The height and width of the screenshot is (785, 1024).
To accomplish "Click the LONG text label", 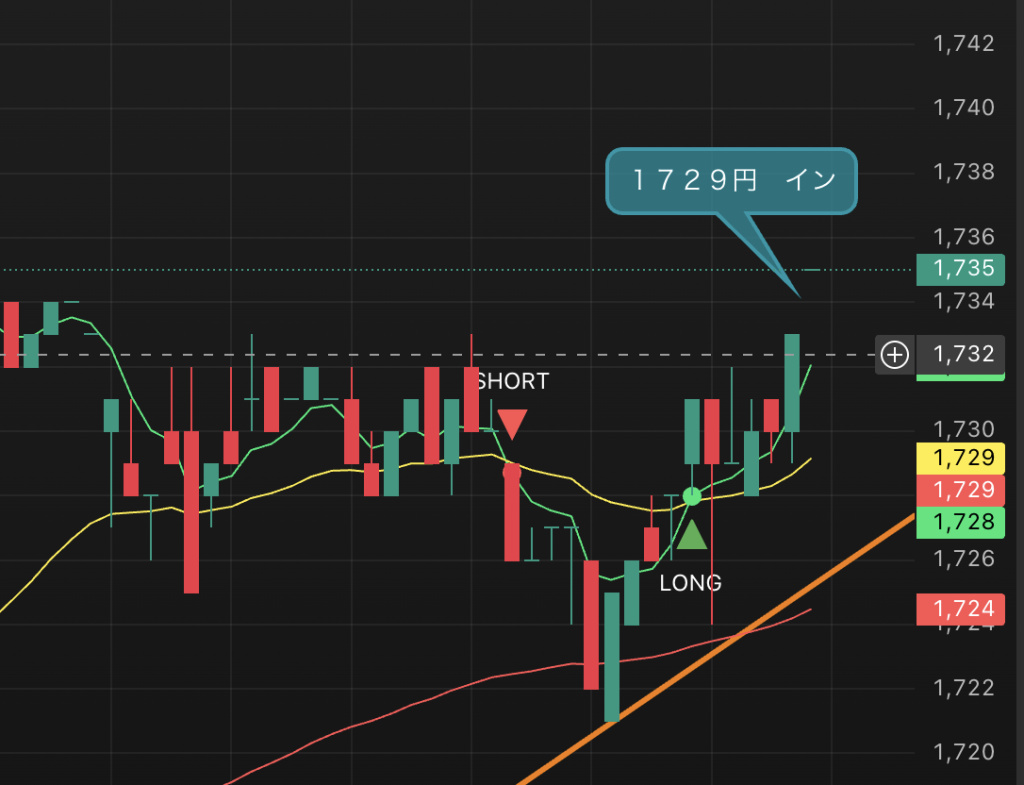I will click(x=690, y=582).
